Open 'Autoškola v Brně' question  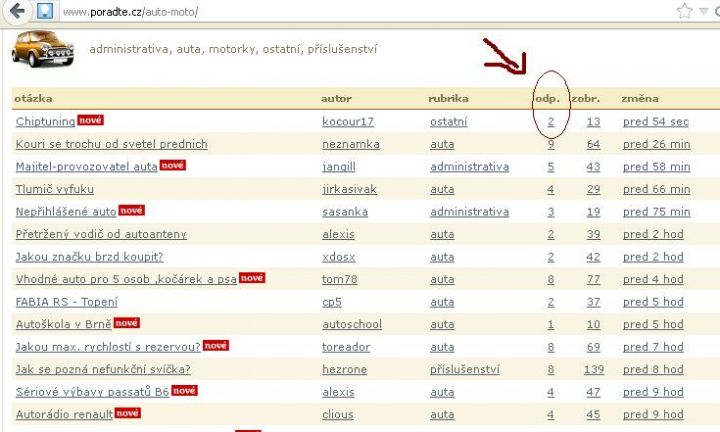pos(63,324)
